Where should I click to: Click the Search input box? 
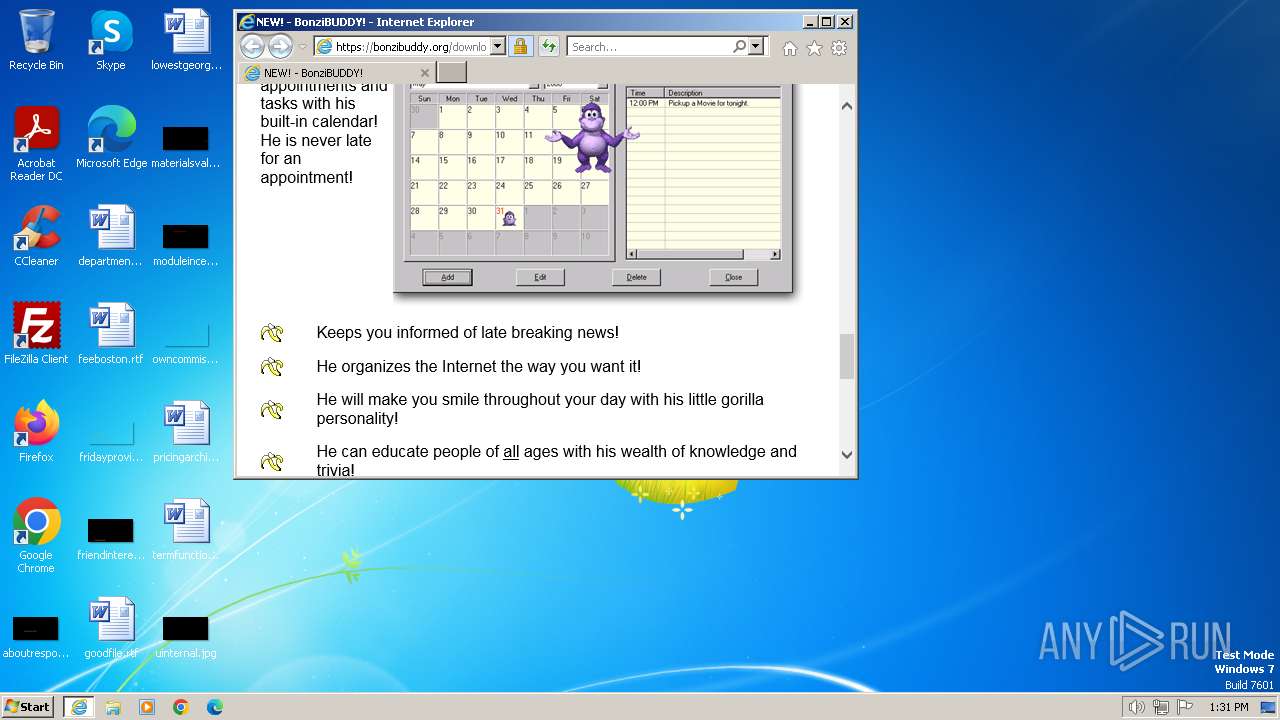coord(650,46)
